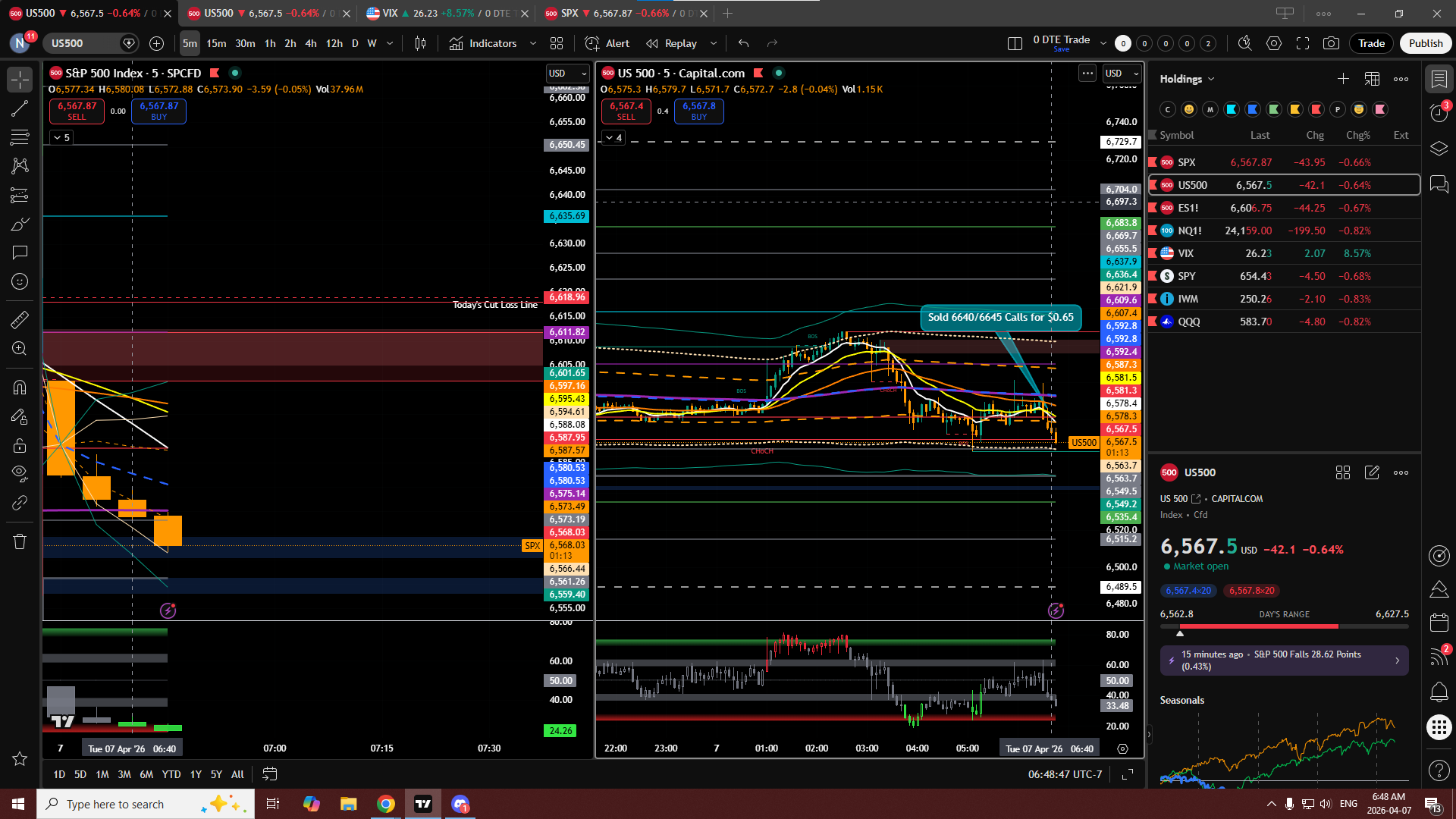Open the candlestick chart style selector
The image size is (1456, 819).
click(420, 43)
